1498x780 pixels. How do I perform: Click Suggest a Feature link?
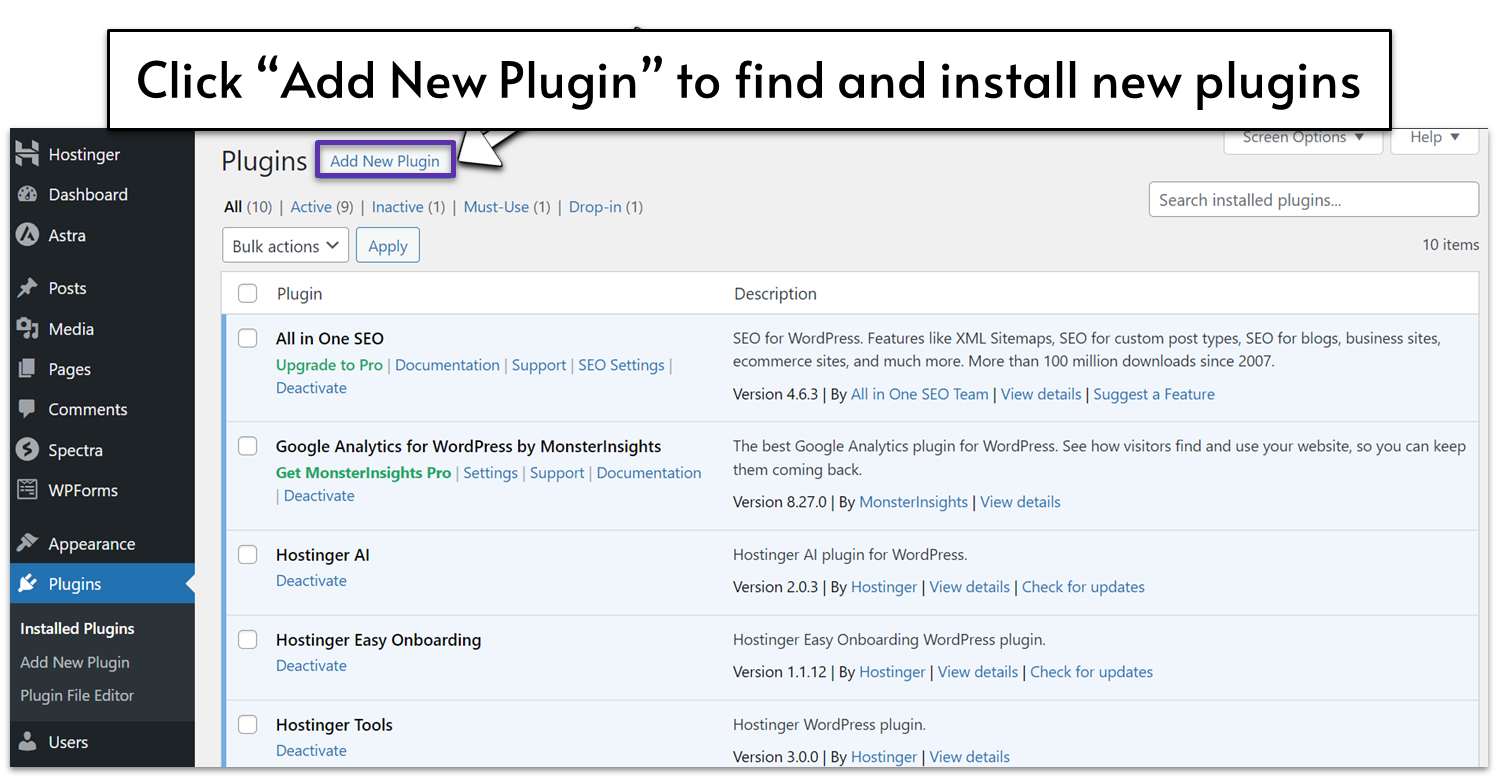point(1154,394)
